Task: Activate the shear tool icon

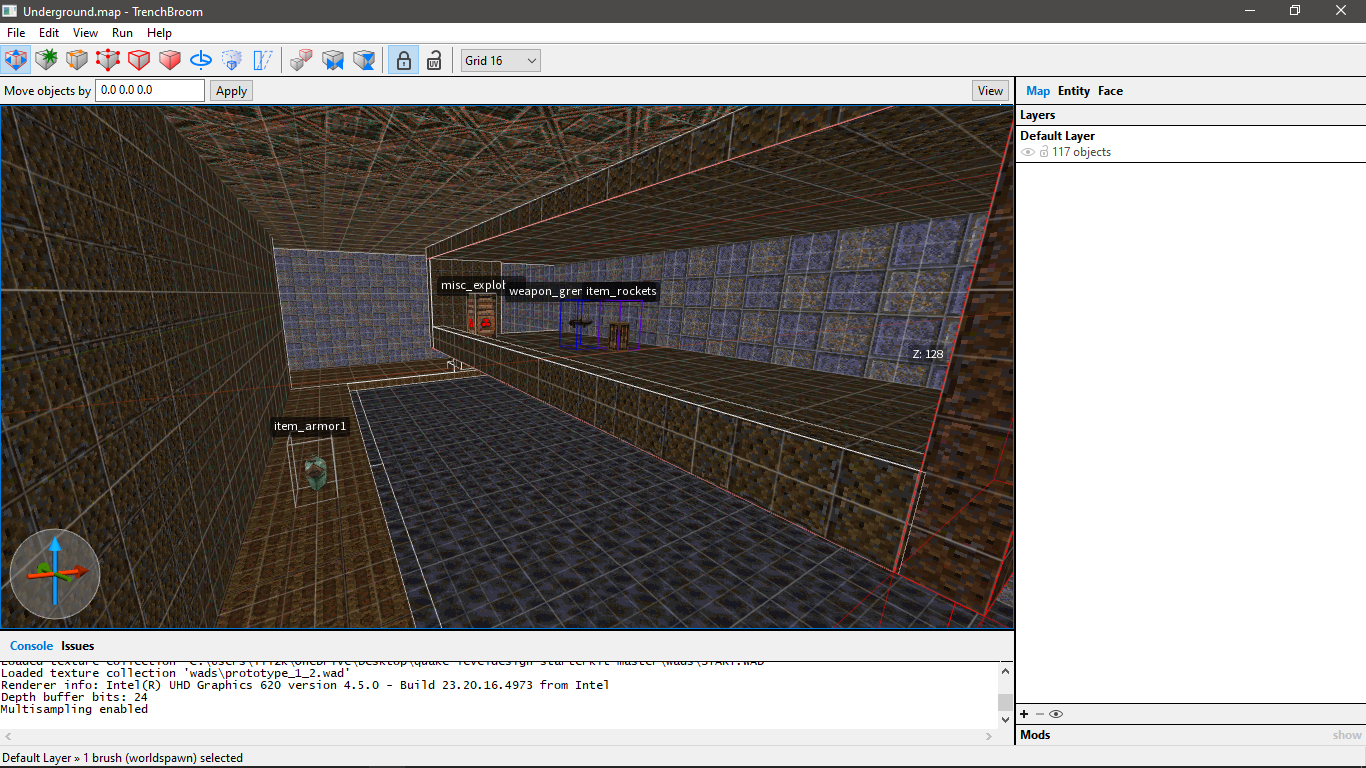Action: [263, 60]
